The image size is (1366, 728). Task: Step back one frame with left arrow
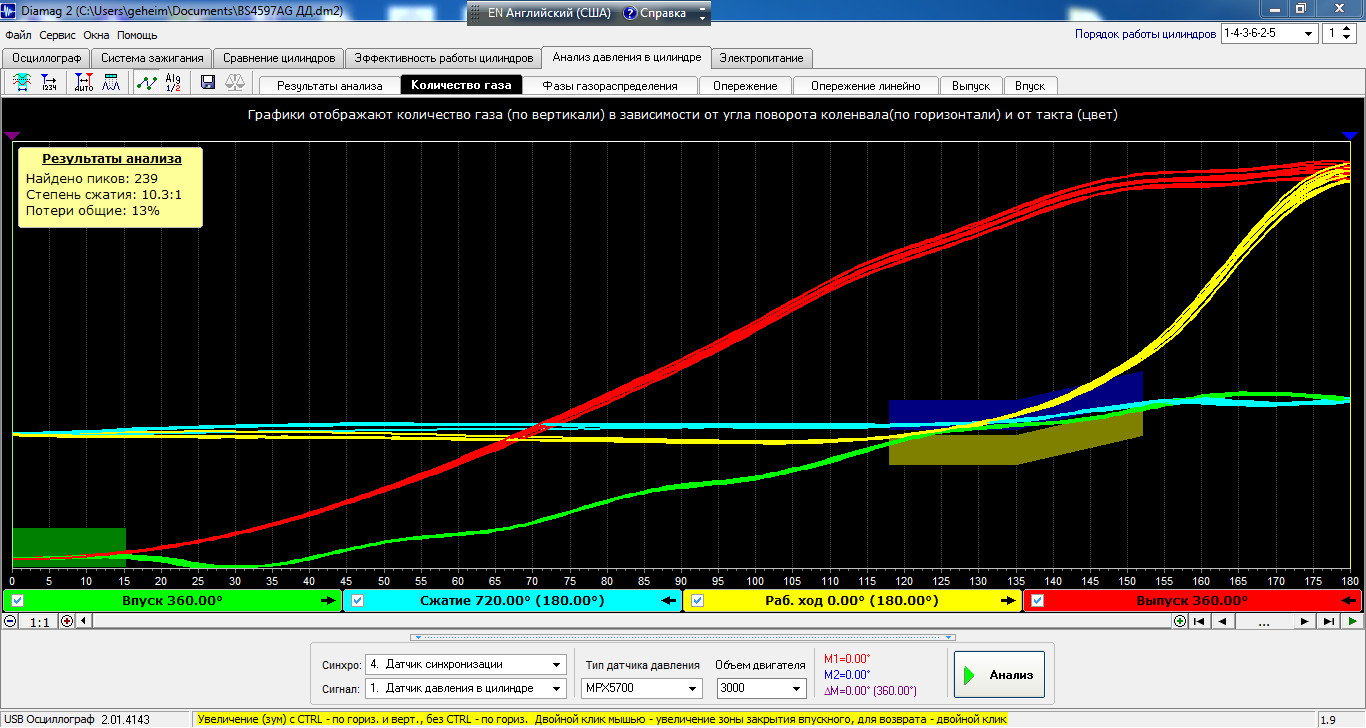pos(1222,621)
